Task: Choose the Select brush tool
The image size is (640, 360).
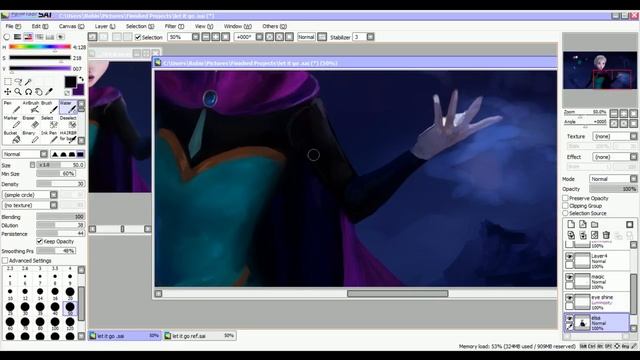Action: point(49,122)
